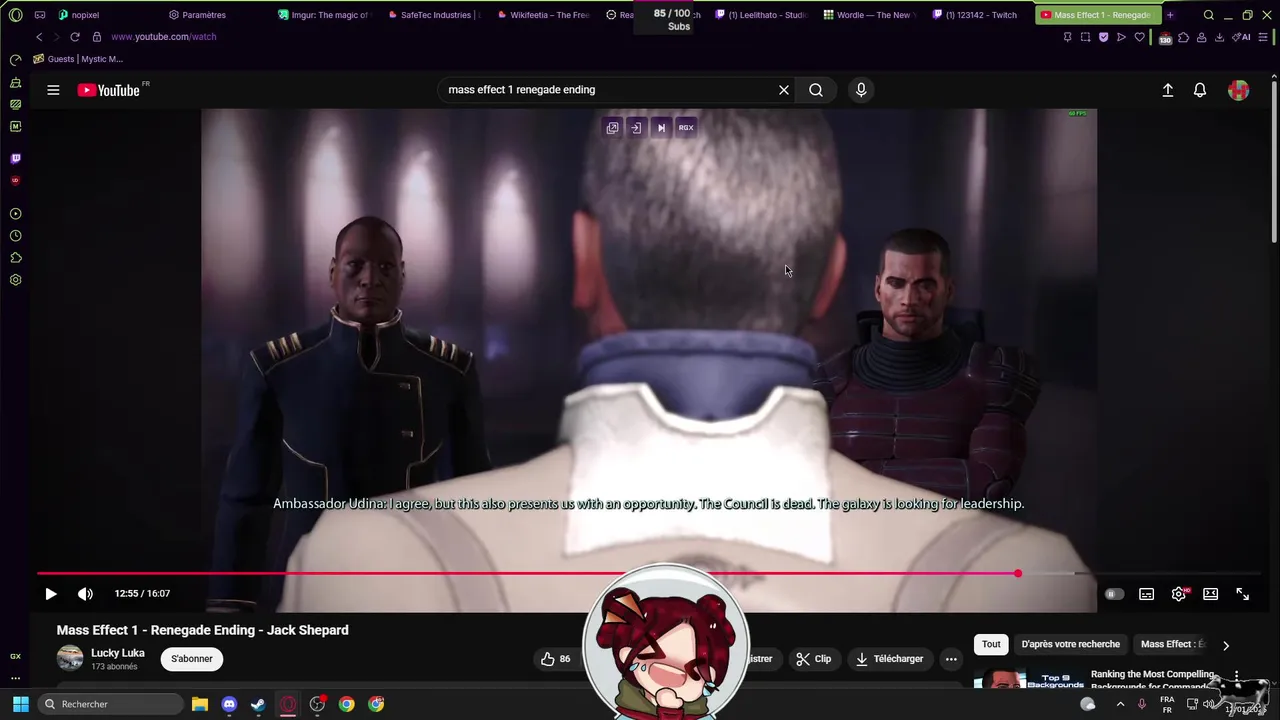The width and height of the screenshot is (1280, 720).
Task: Submit search with the magnifier button
Action: pos(816,90)
